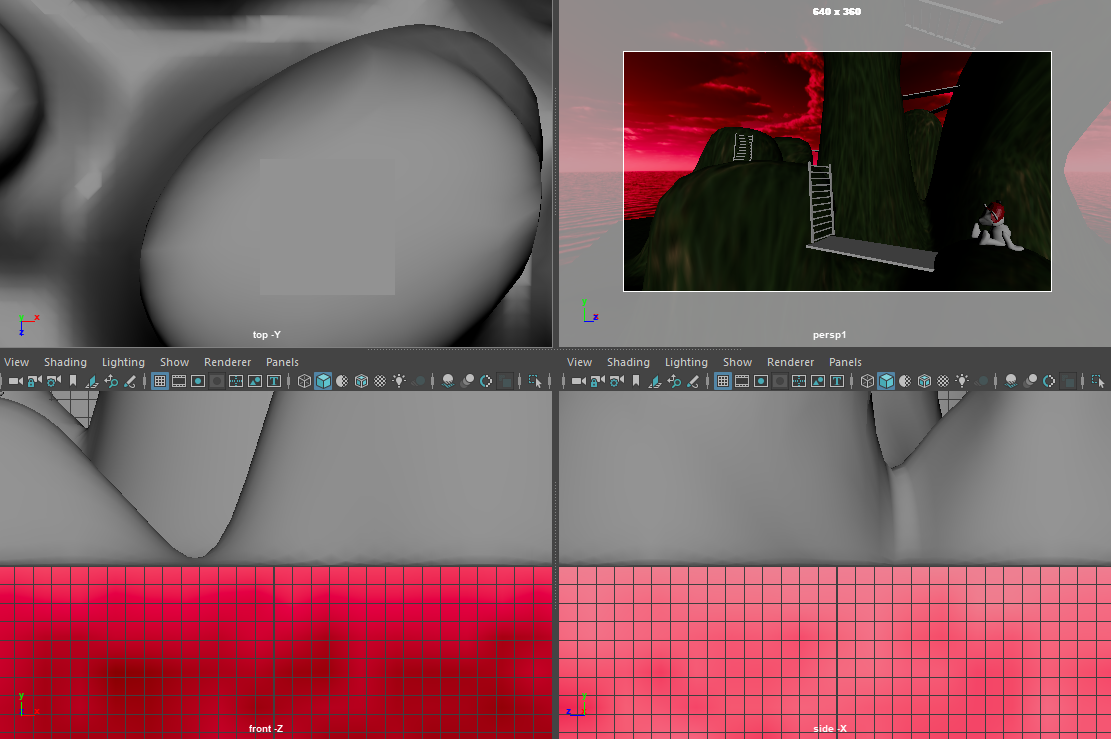Toggle Grid display in side panel toolbar
The width and height of the screenshot is (1111, 739).
(723, 381)
